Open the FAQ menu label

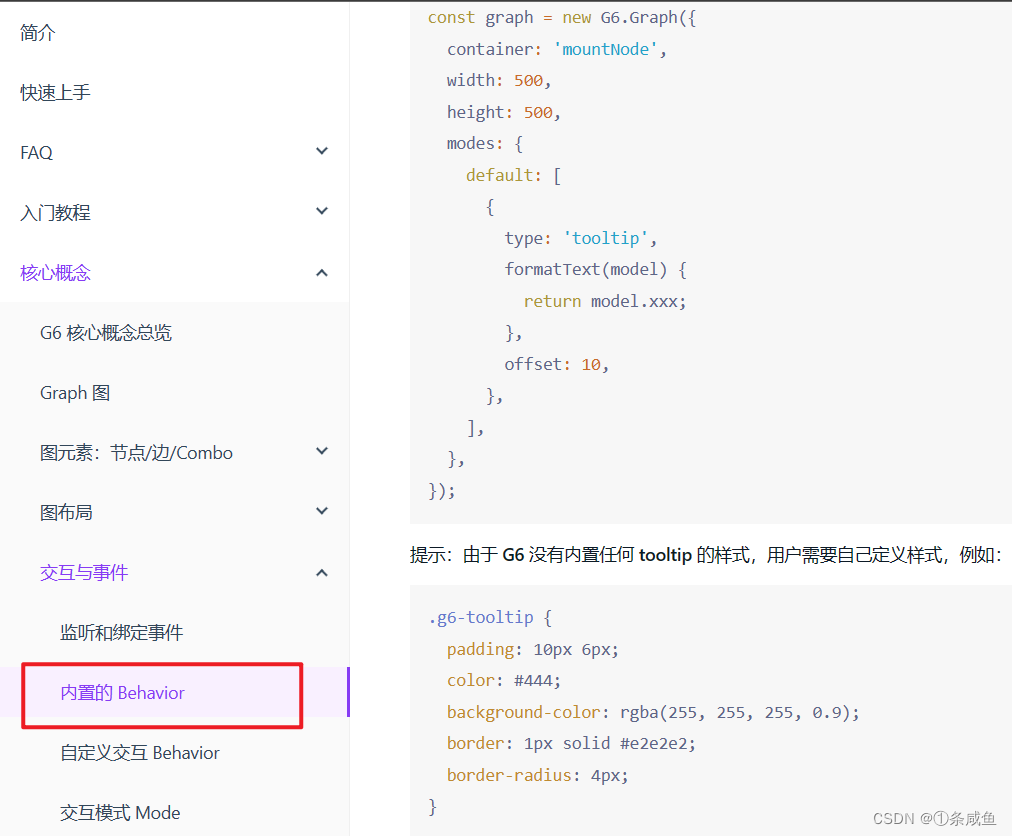[x=36, y=152]
